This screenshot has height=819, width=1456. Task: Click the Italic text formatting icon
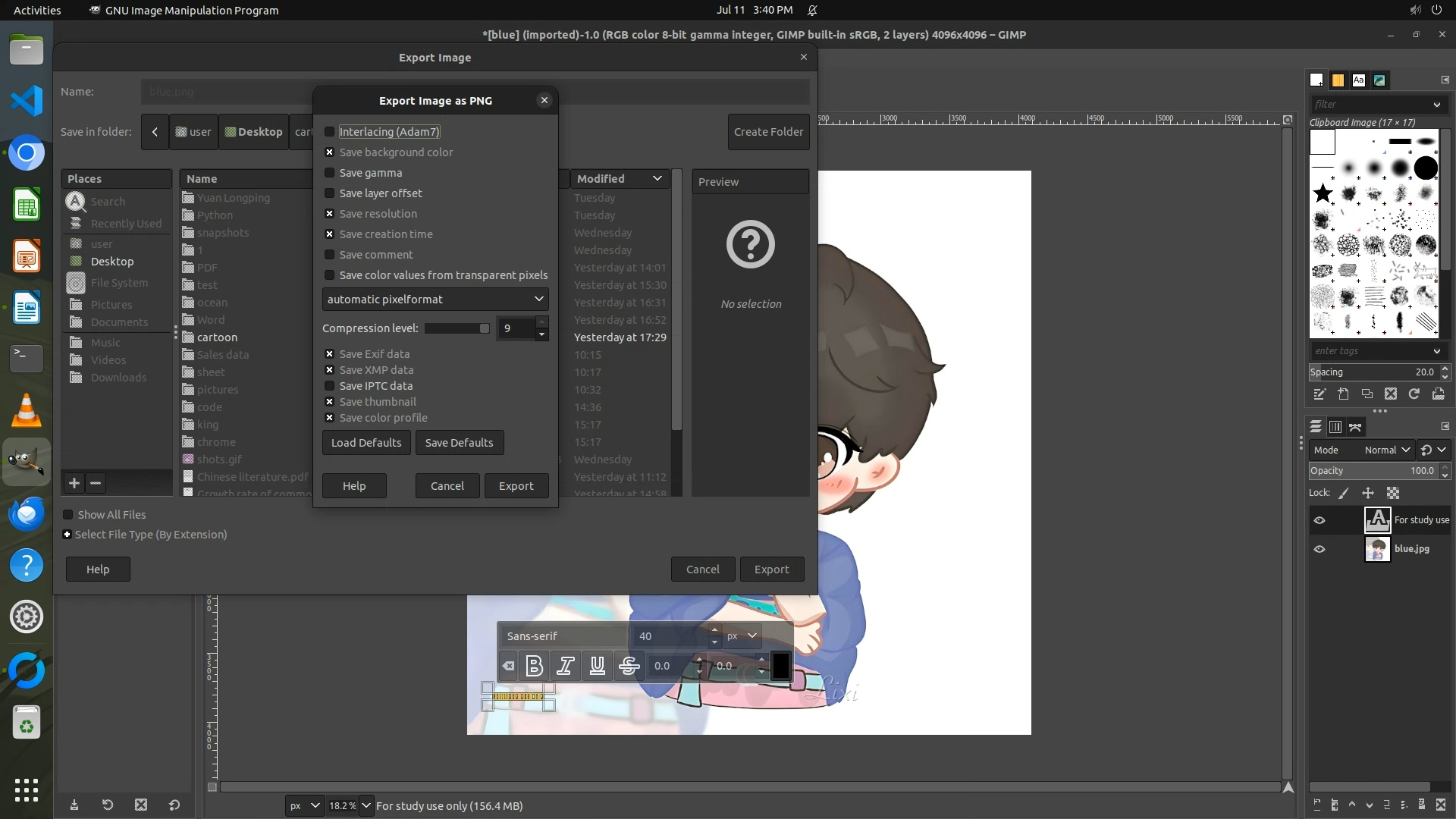pos(566,666)
